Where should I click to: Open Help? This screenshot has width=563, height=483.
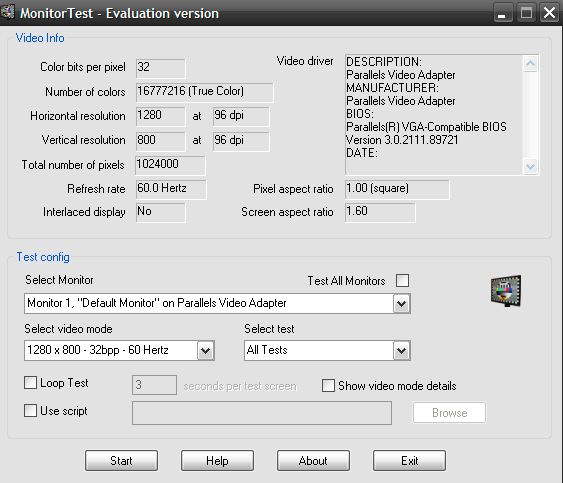coord(217,460)
